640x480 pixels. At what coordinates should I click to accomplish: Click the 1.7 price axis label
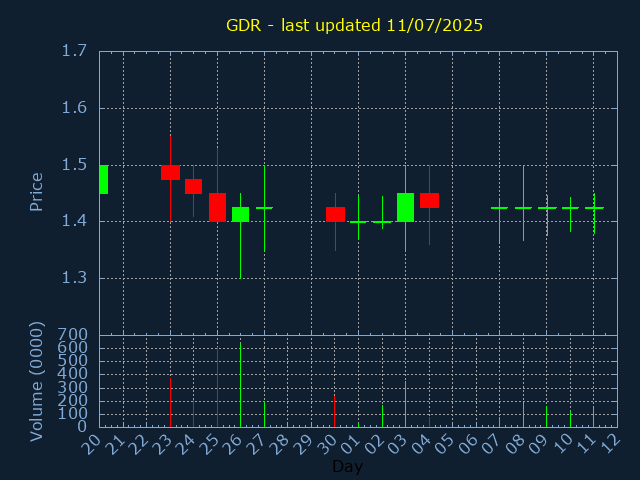tap(74, 51)
